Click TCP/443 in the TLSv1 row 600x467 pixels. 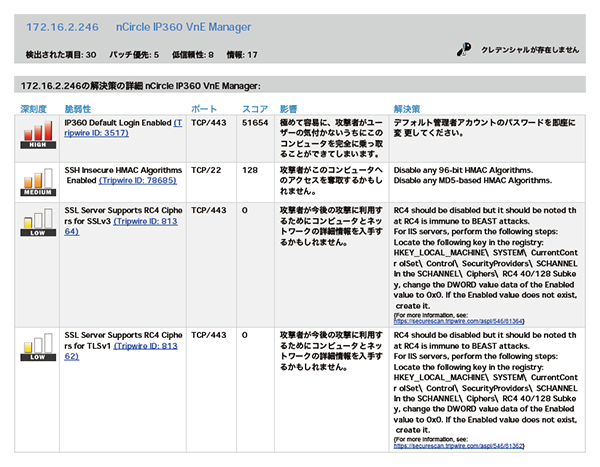pos(209,335)
